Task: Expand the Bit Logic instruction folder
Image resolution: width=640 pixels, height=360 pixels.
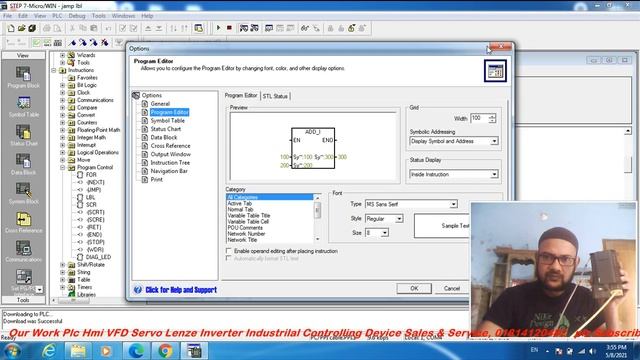Action: coord(62,85)
